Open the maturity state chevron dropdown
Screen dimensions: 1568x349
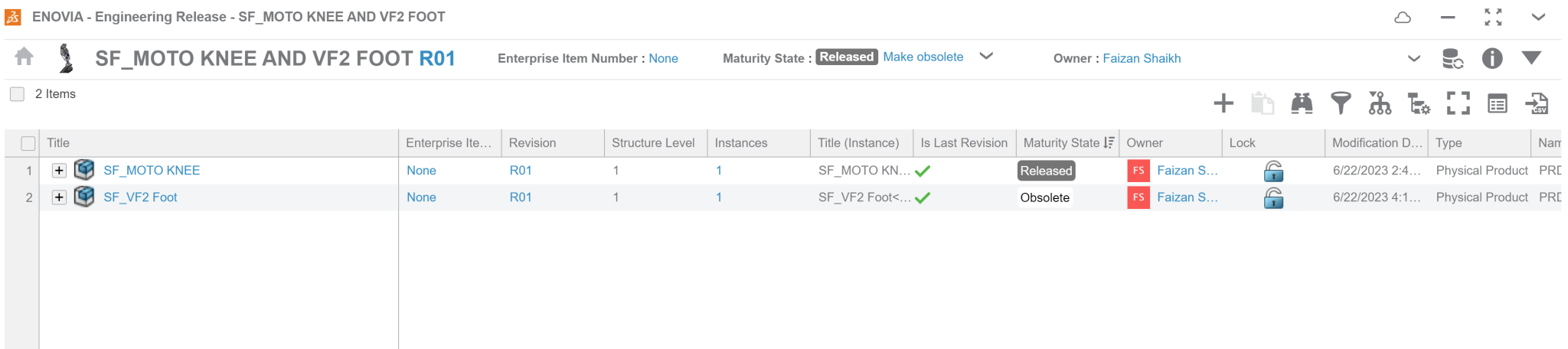pos(986,56)
